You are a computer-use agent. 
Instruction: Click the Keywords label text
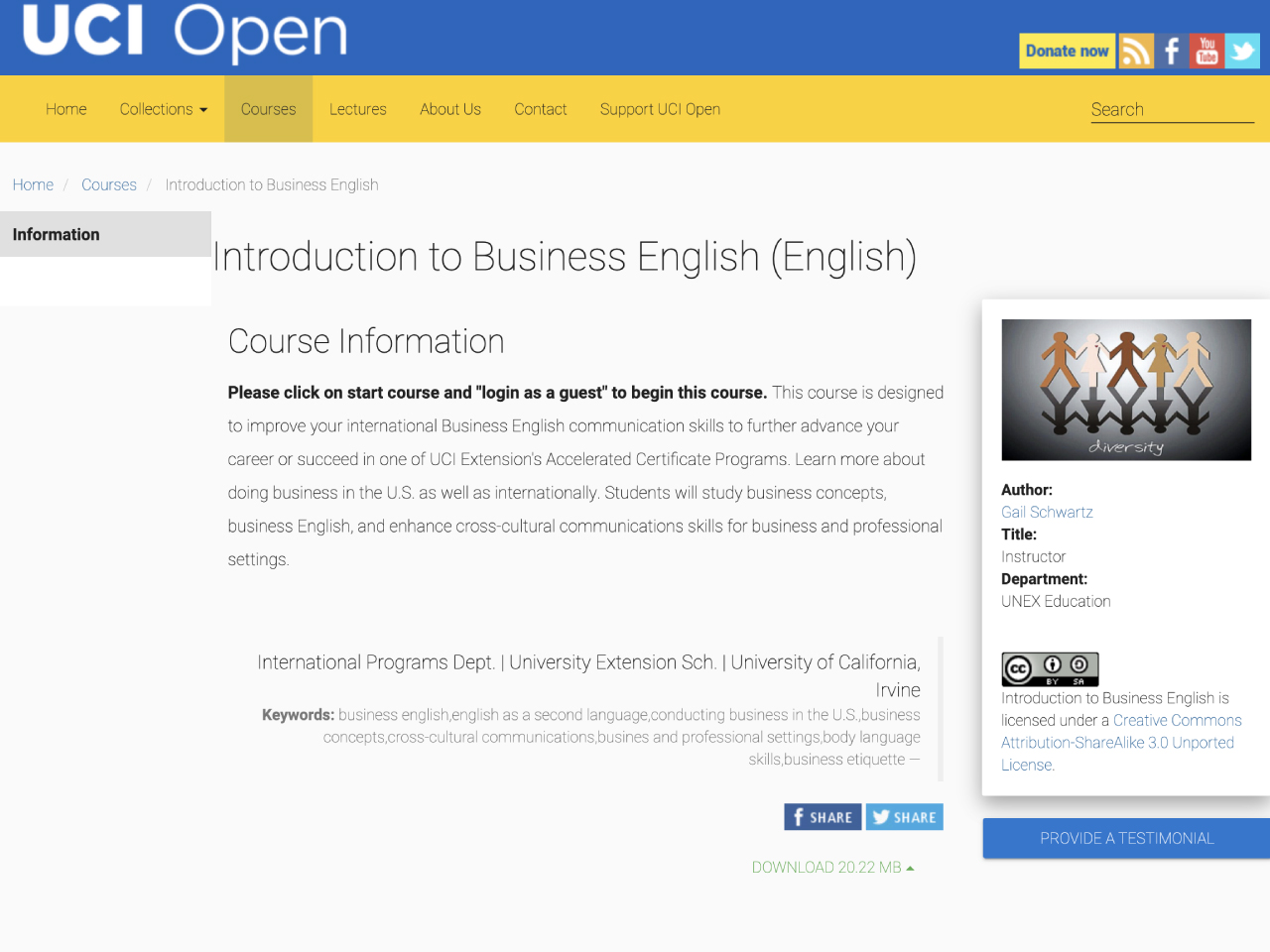click(x=298, y=715)
